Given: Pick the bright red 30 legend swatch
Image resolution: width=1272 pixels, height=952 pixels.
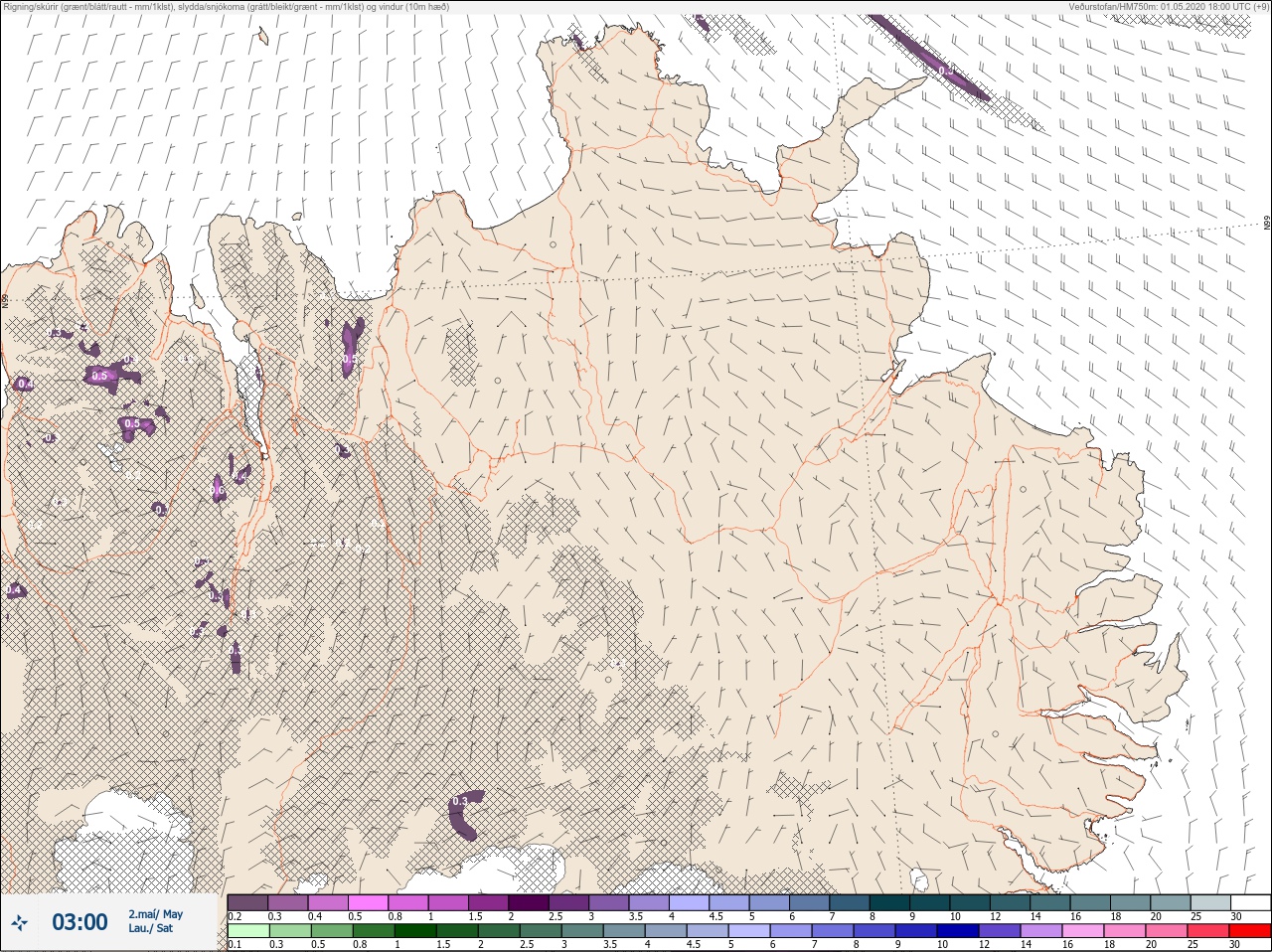Looking at the screenshot, I should pos(1250,931).
